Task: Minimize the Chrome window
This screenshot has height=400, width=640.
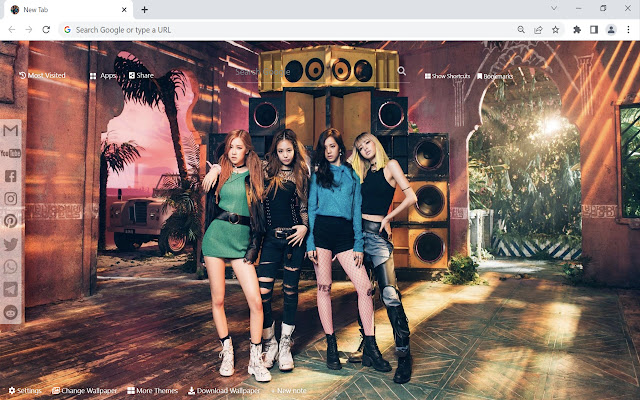Action: pyautogui.click(x=579, y=8)
